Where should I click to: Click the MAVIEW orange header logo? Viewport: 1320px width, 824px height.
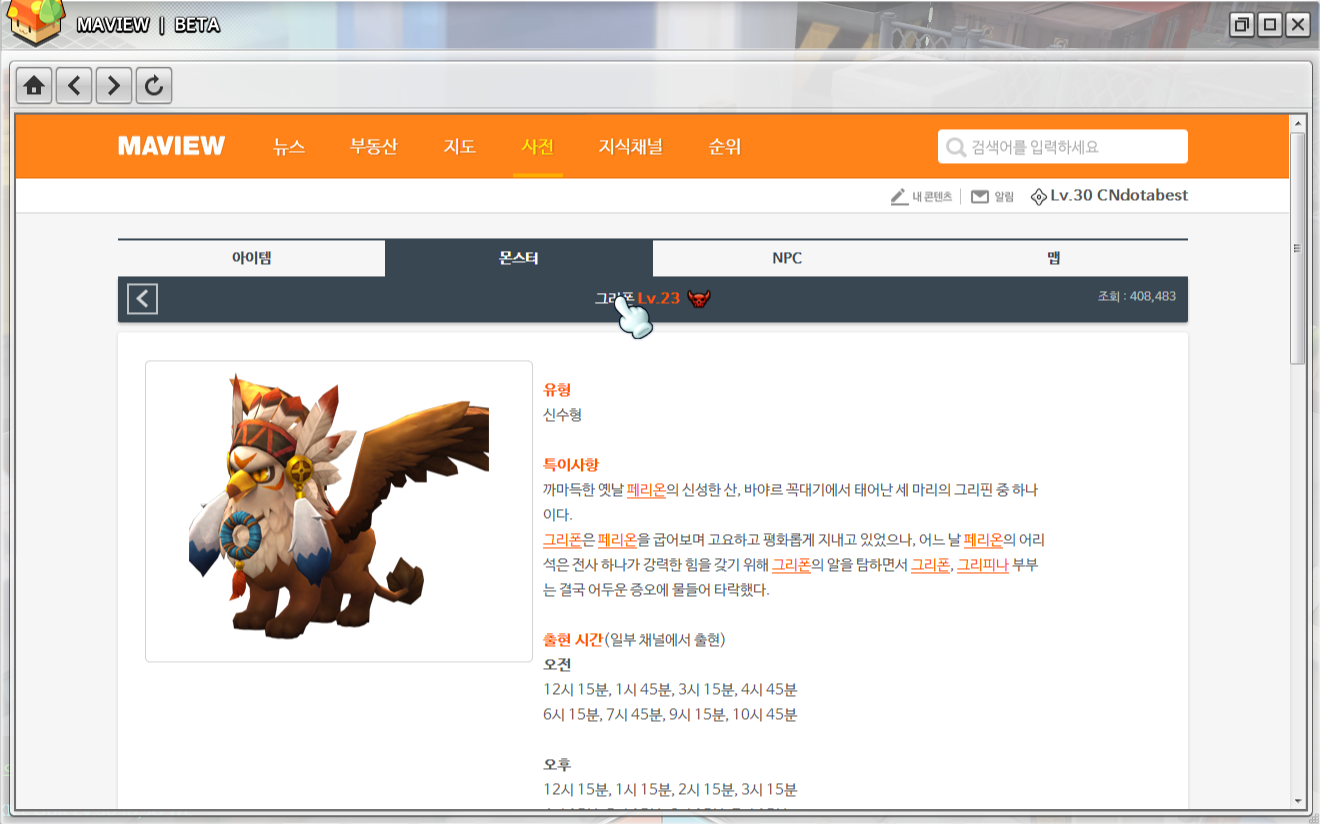[171, 146]
